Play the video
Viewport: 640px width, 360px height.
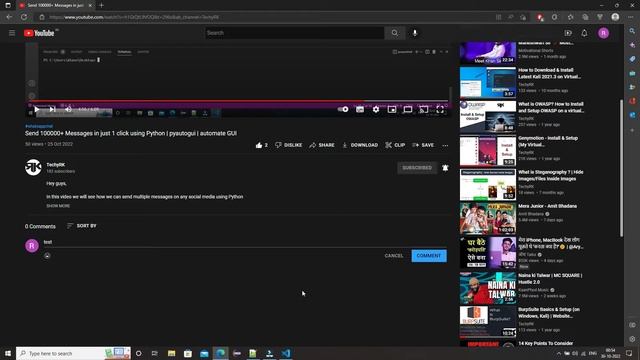tap(37, 109)
